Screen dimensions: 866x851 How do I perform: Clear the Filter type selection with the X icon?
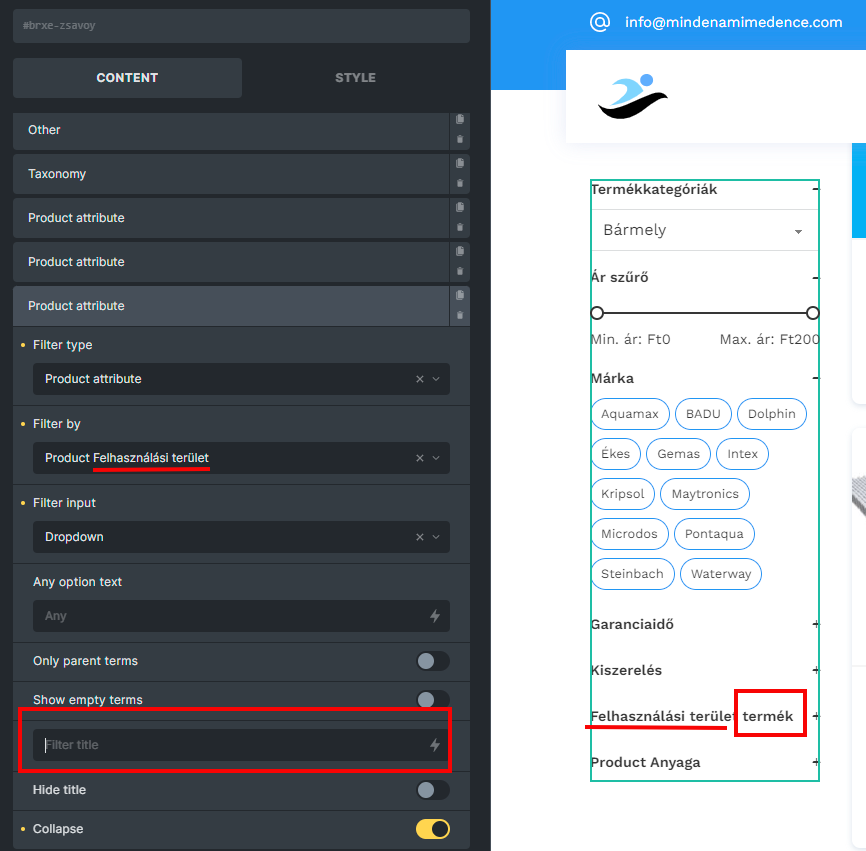(419, 379)
